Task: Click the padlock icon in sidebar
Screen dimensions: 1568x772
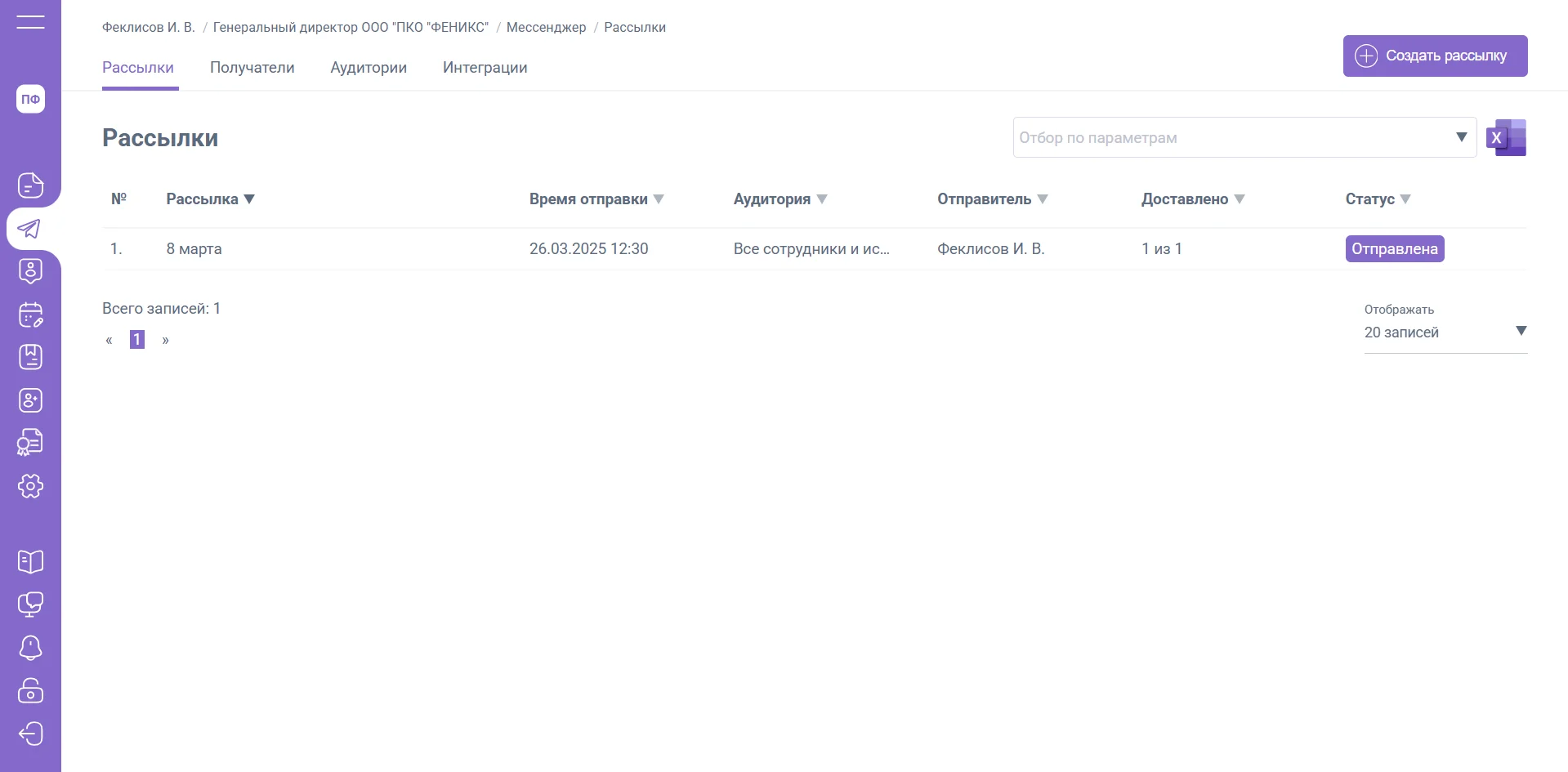Action: pyautogui.click(x=30, y=690)
